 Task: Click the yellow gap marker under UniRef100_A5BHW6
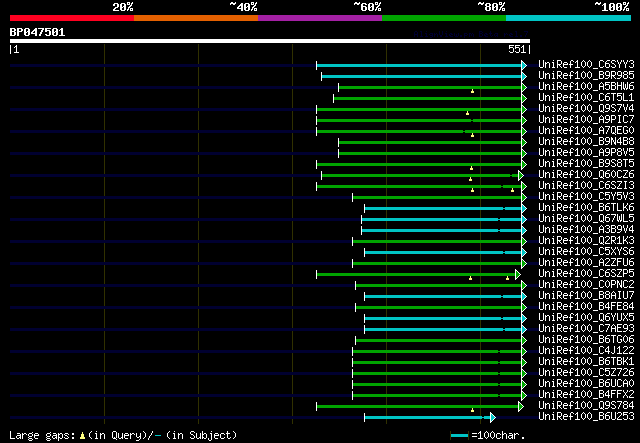472,91
